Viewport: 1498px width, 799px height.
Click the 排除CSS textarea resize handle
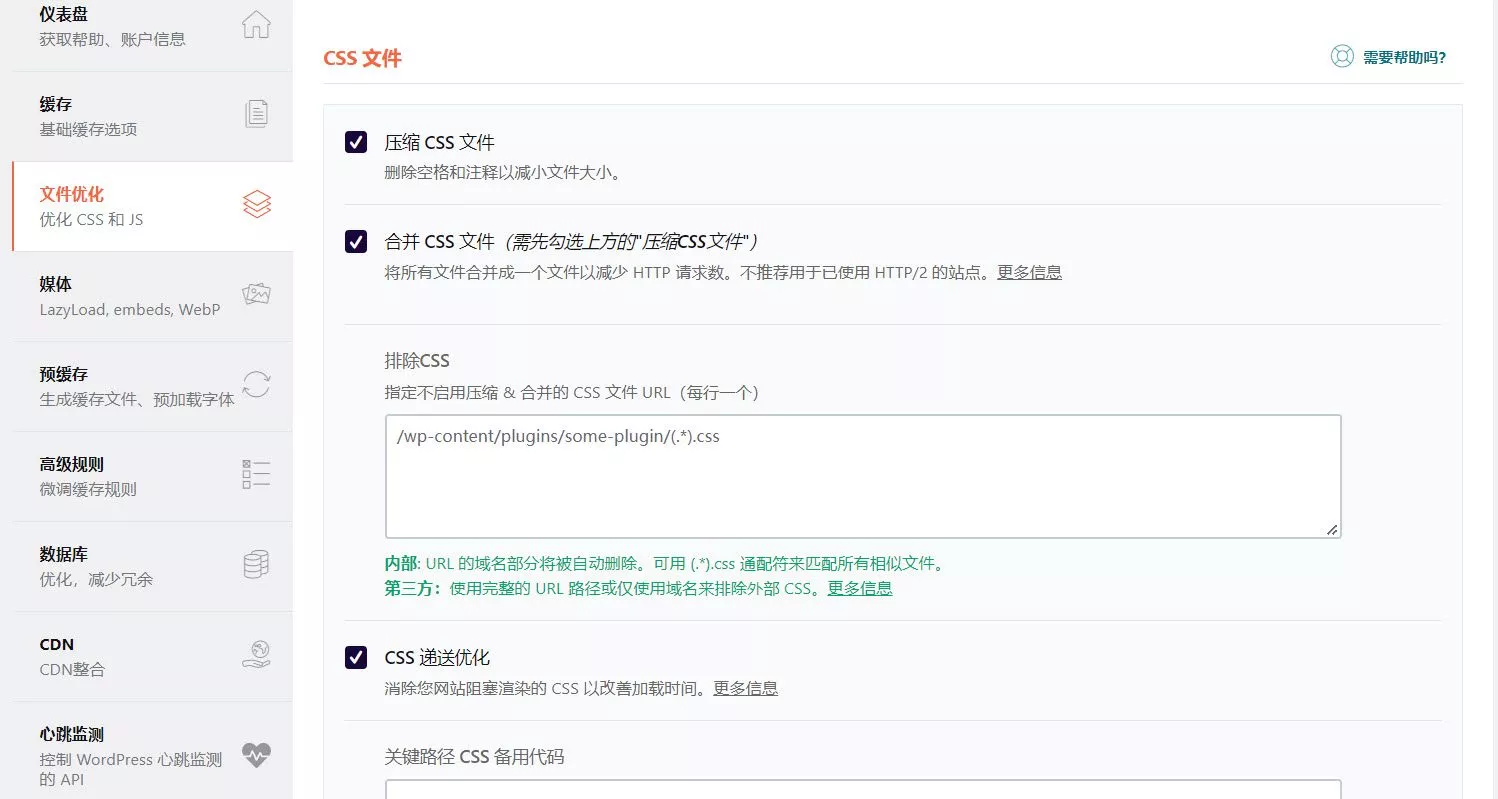click(1332, 530)
